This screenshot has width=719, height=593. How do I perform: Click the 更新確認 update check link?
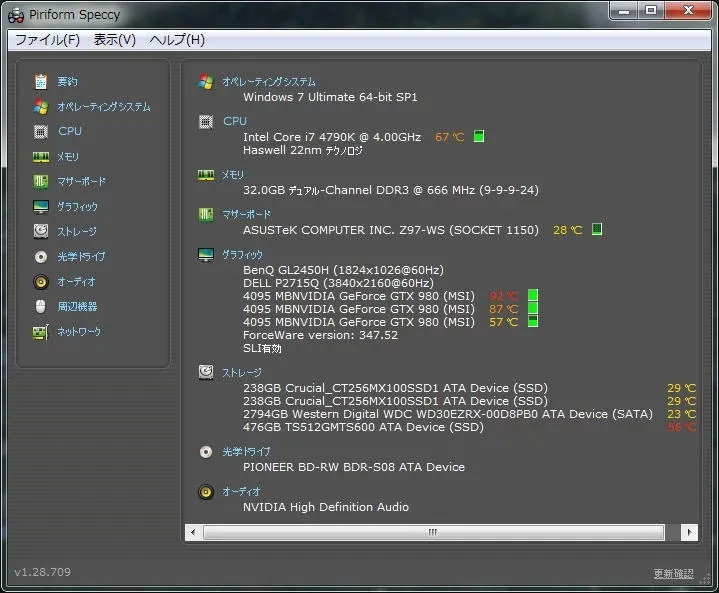pyautogui.click(x=673, y=573)
